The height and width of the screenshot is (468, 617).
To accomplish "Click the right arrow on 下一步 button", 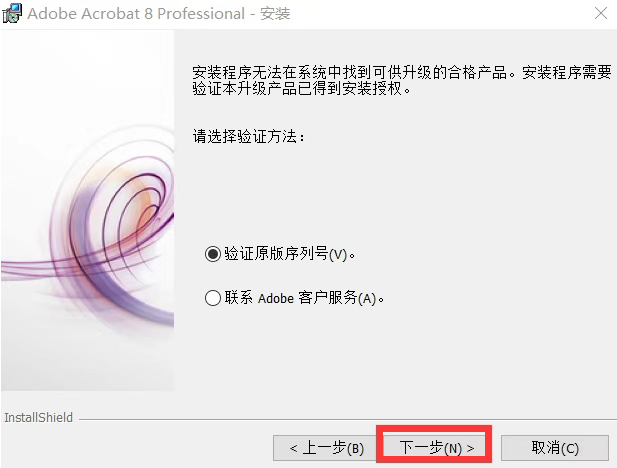I will pyautogui.click(x=471, y=448).
